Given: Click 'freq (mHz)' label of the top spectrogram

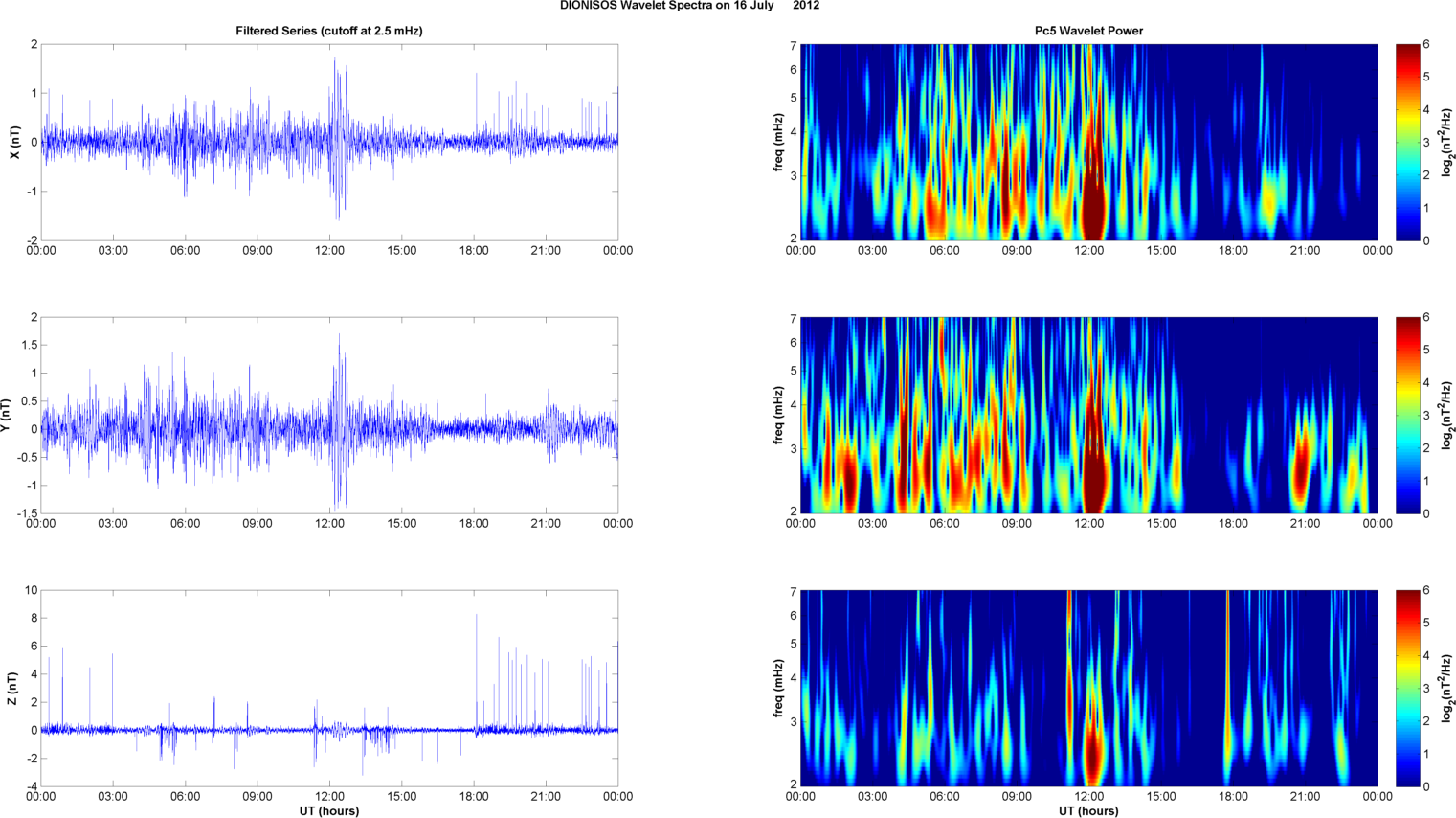Looking at the screenshot, I should click(x=778, y=142).
